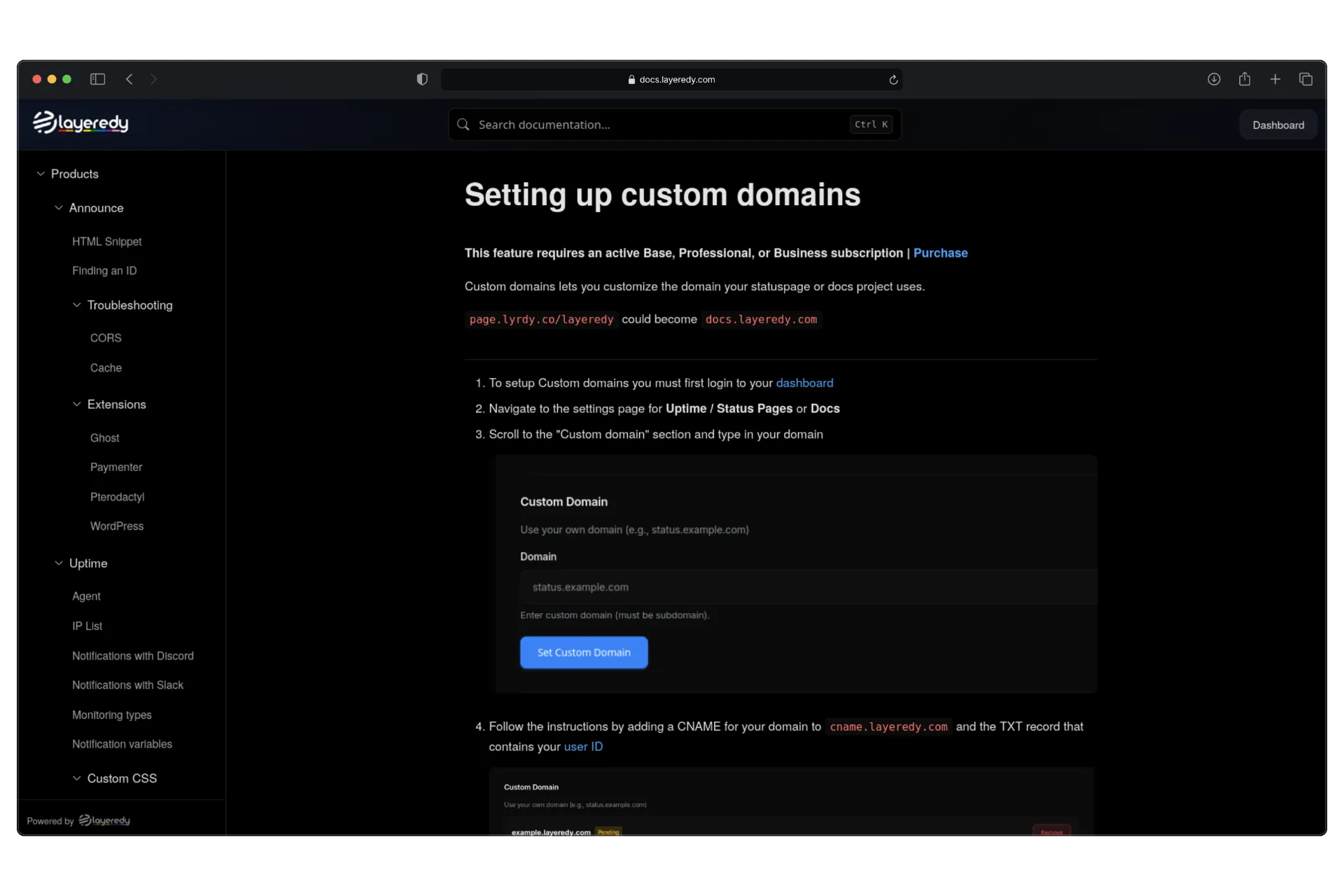
Task: Open the Finding an ID page
Action: pyautogui.click(x=104, y=271)
